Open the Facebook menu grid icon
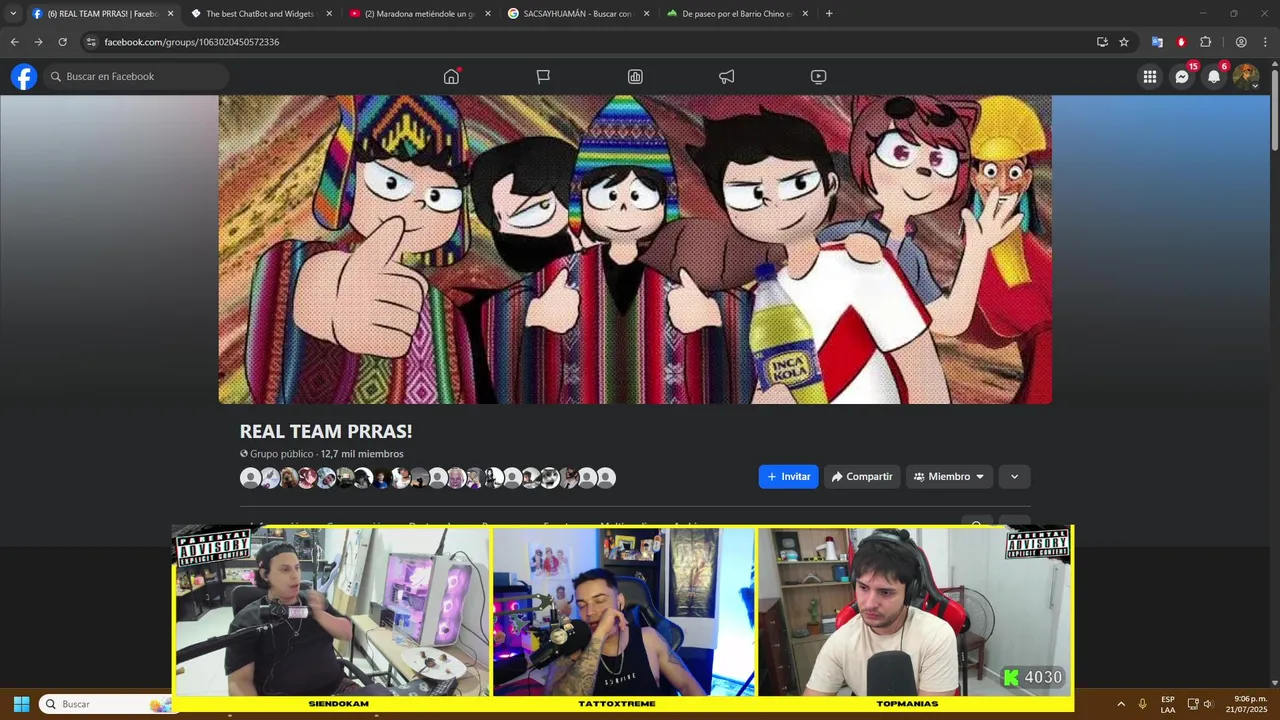1280x720 pixels. pyautogui.click(x=1150, y=77)
